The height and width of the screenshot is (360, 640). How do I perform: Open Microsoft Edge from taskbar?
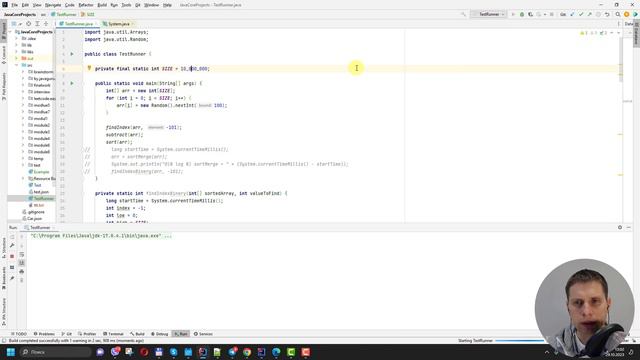pos(276,352)
